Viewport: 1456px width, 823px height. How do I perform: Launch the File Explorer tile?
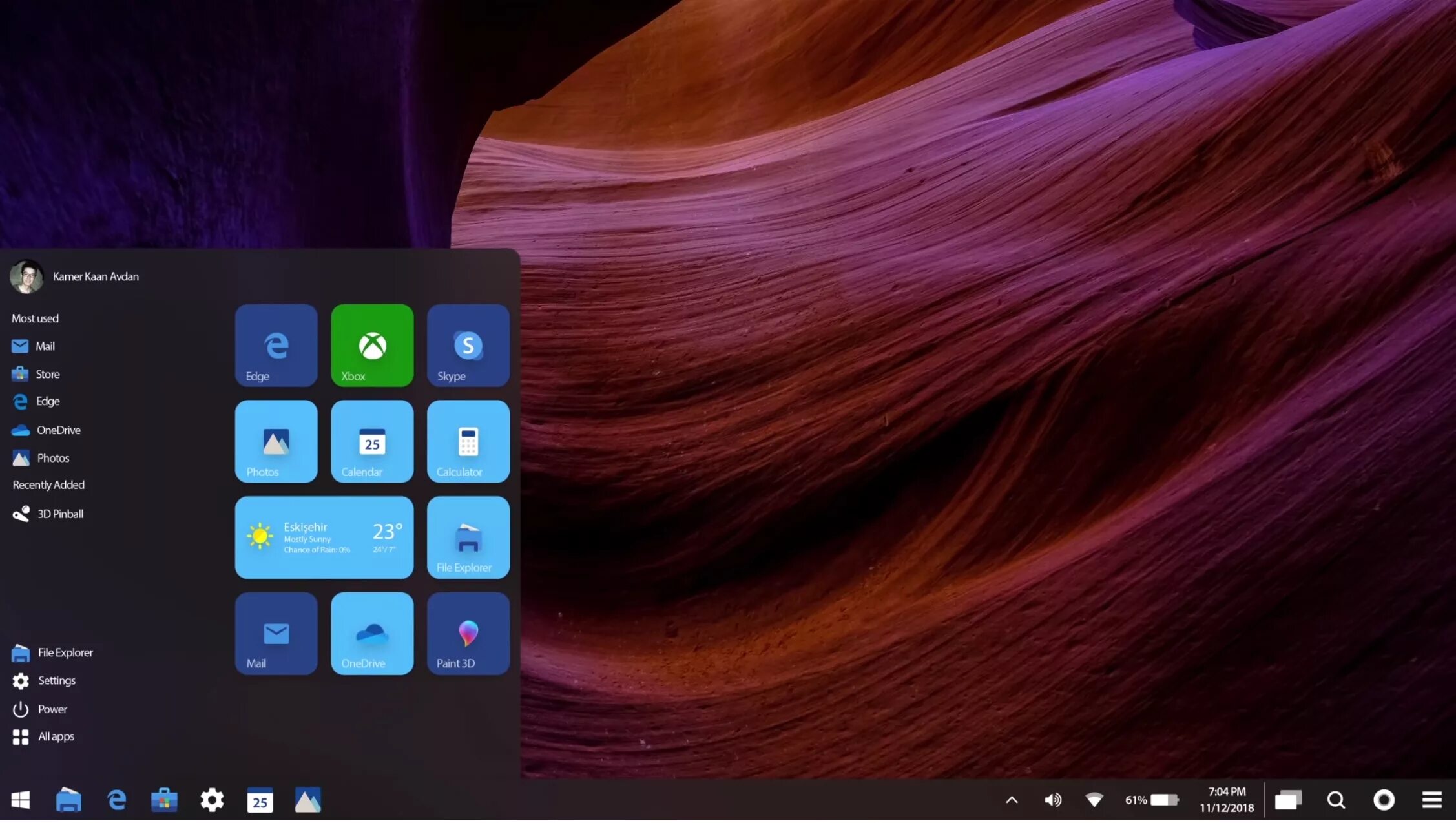[x=467, y=537]
